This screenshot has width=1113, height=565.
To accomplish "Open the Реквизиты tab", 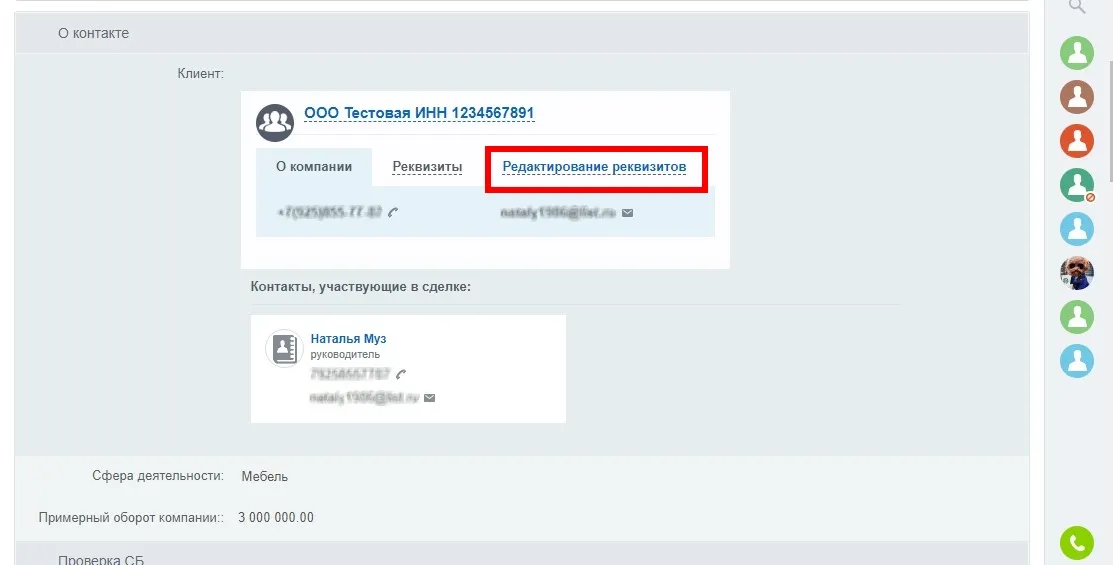I will point(427,167).
